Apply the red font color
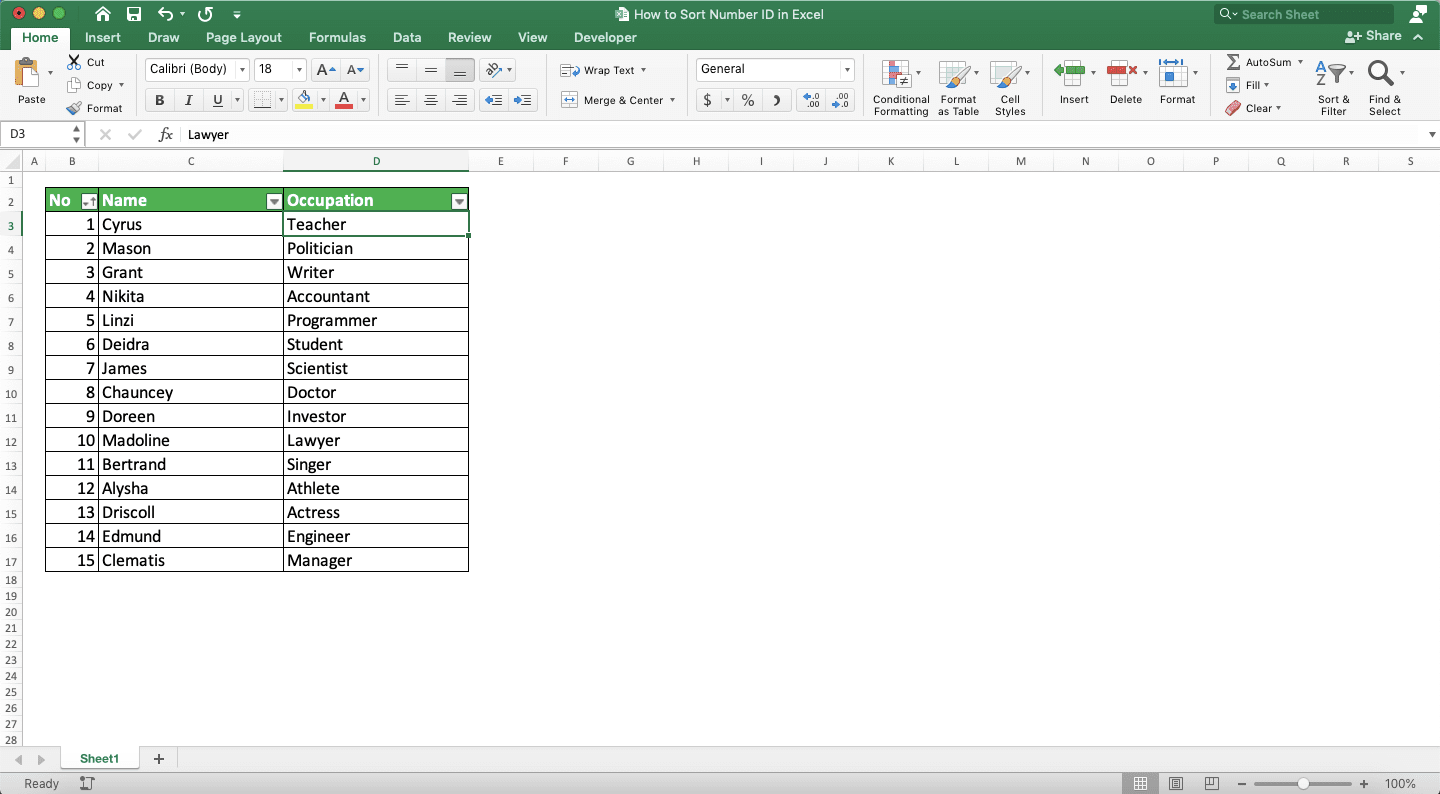This screenshot has width=1440, height=794. (344, 100)
